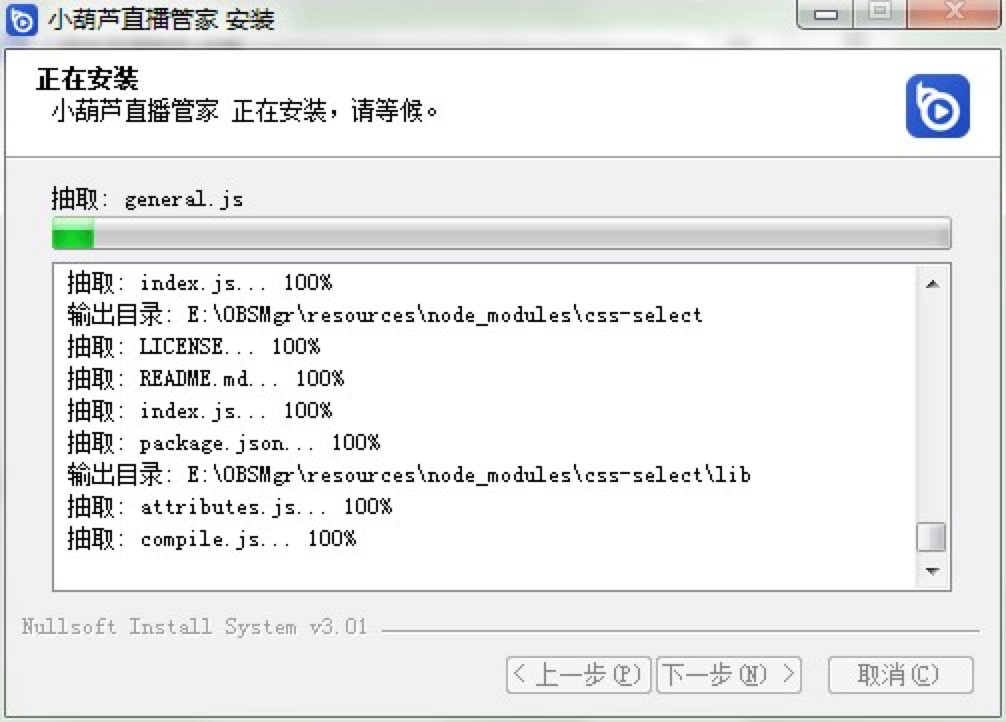Click the '抽取: general.js' status text
1006x722 pixels.
(147, 199)
